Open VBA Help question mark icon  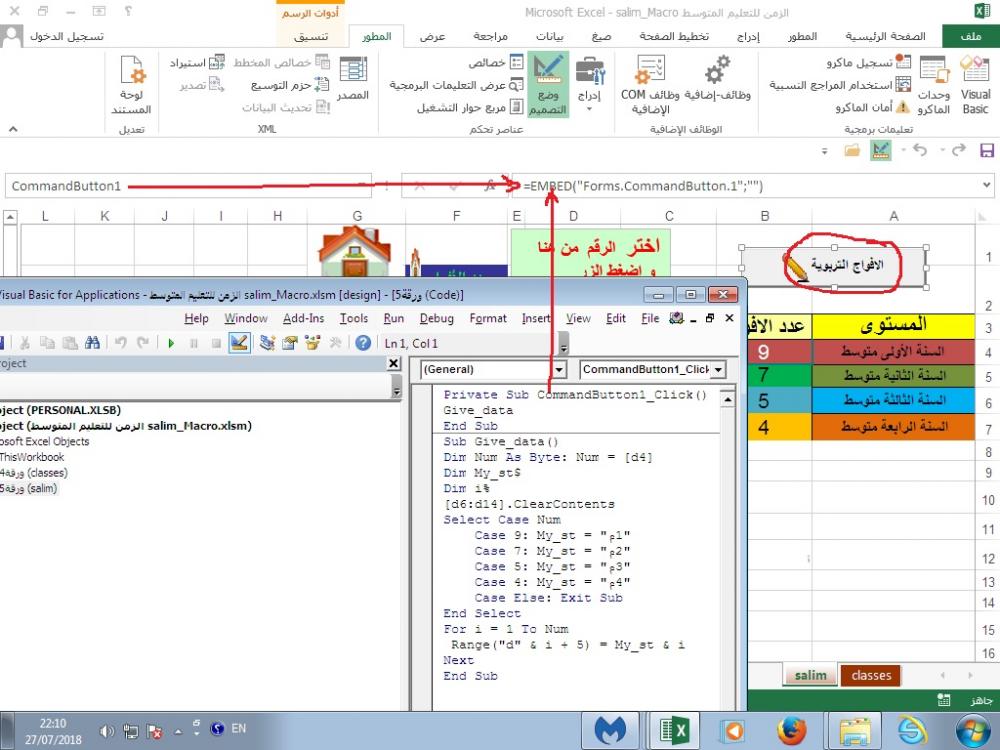point(363,344)
